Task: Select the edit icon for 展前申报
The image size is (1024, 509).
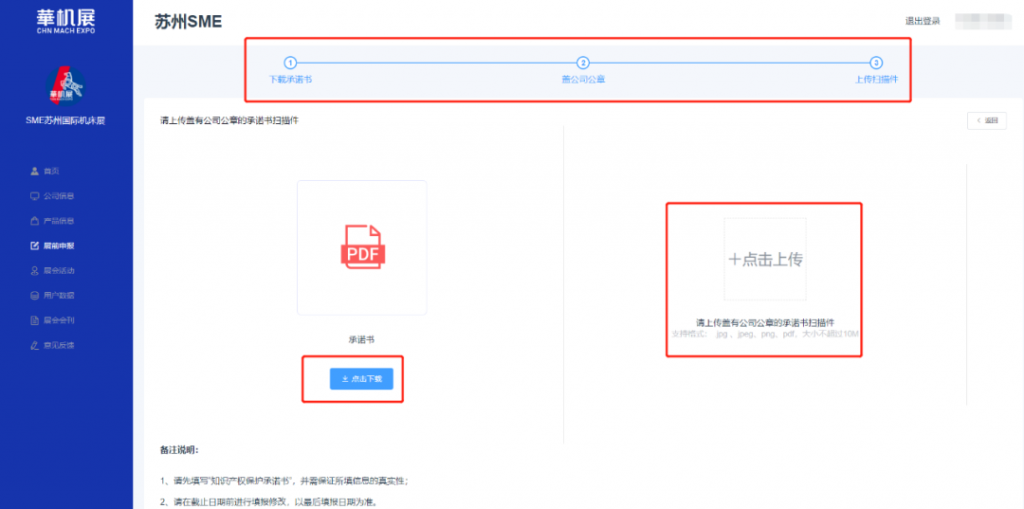Action: click(x=35, y=246)
